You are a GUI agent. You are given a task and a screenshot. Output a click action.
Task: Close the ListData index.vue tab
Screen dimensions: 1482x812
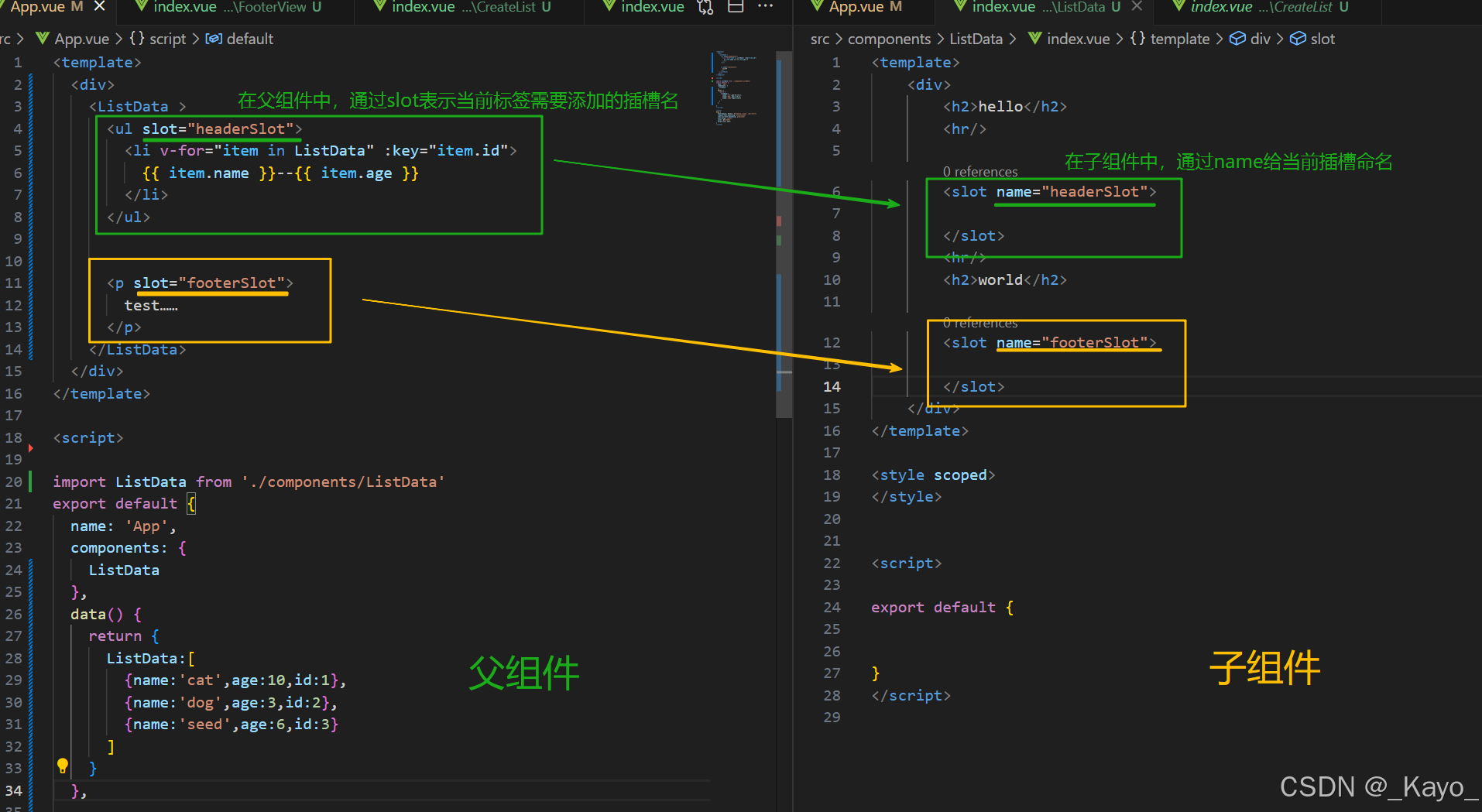click(1137, 7)
